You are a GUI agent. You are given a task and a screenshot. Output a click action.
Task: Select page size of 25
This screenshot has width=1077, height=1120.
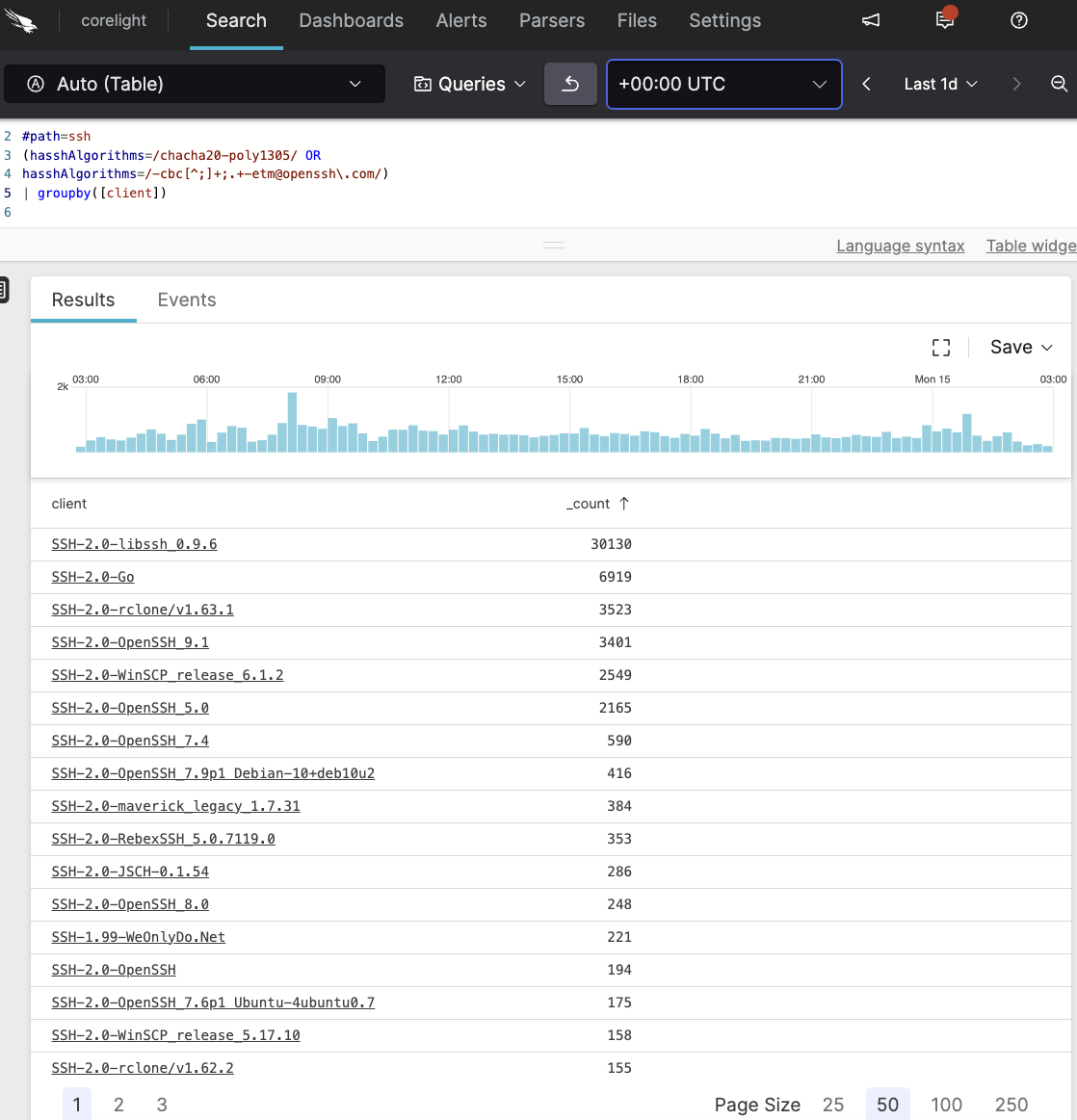tap(832, 1104)
